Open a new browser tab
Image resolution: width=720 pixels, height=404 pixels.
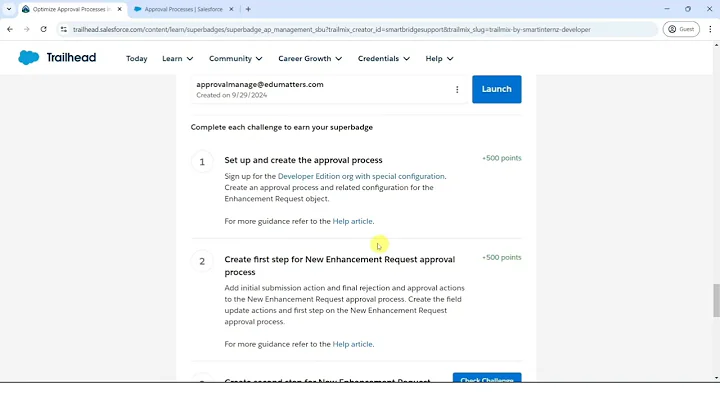point(248,9)
